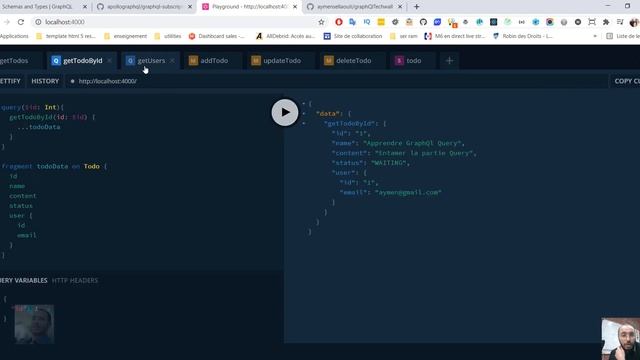
Task: Open the utilities bookmark folder
Action: click(x=168, y=36)
